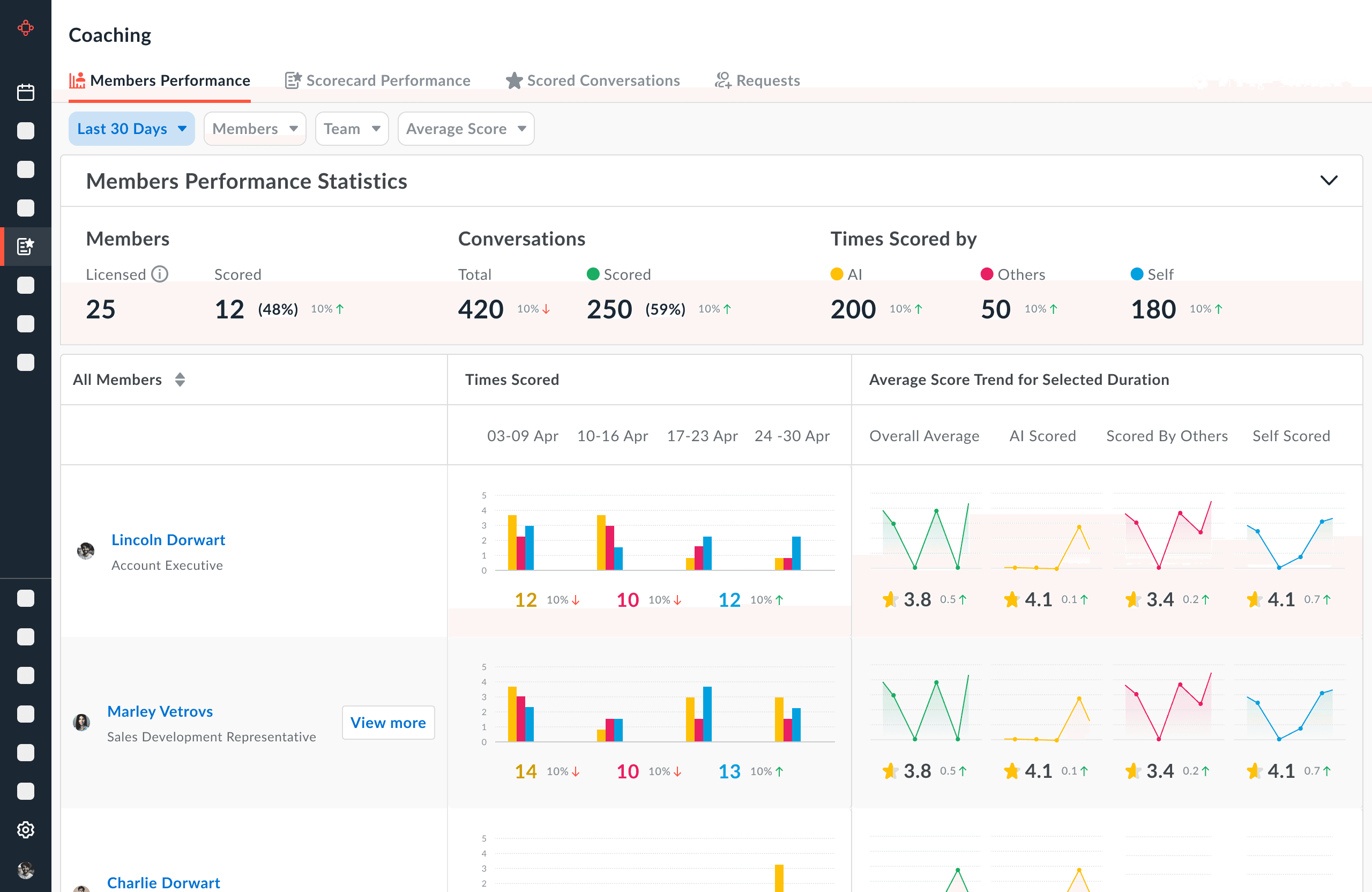This screenshot has width=1372, height=892.
Task: Click View more for Marley Vetrovs
Action: [x=388, y=723]
